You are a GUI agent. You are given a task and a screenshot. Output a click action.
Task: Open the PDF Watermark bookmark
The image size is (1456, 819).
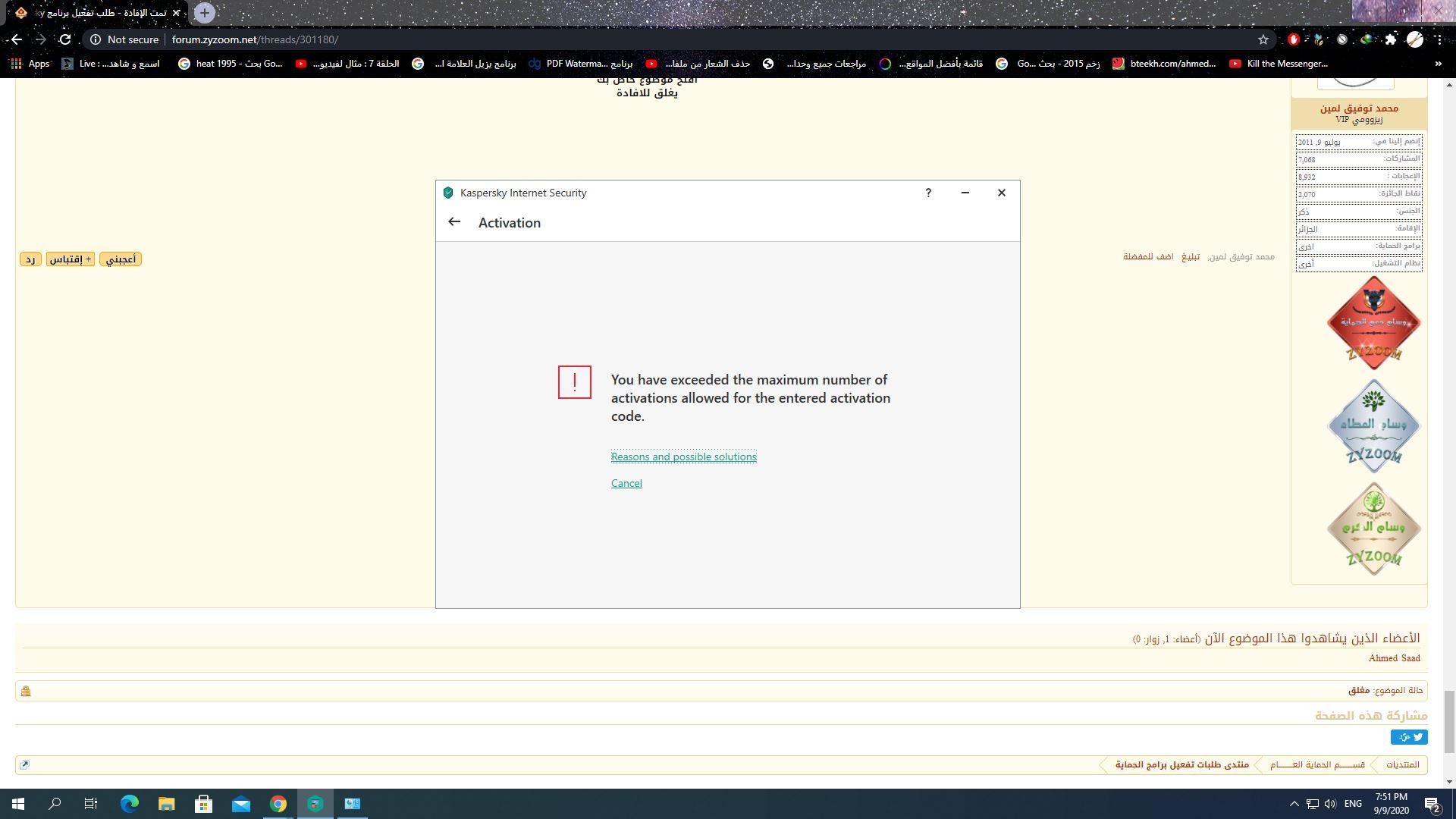coord(580,64)
